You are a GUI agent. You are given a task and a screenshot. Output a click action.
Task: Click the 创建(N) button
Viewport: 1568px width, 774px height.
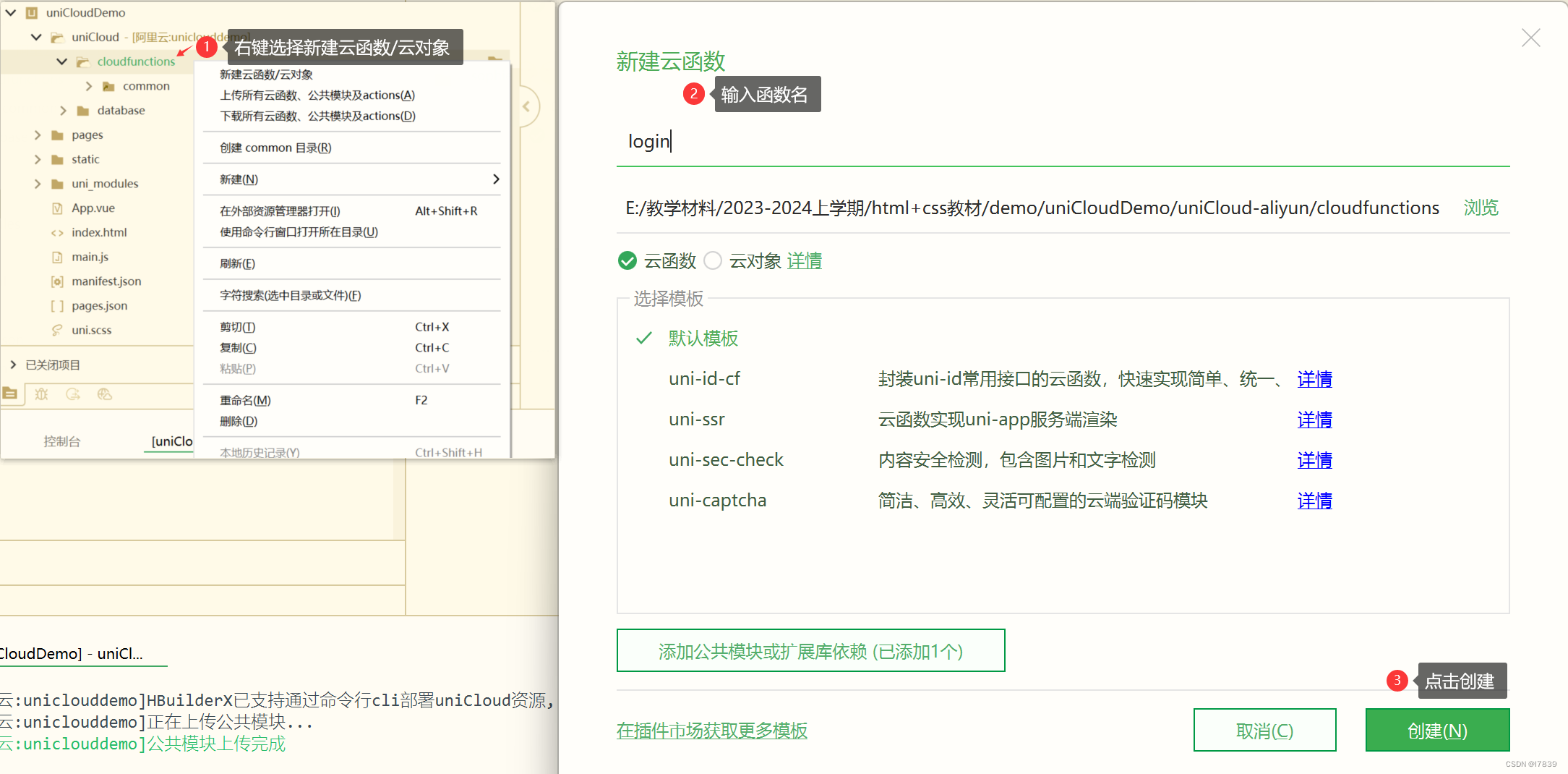[1437, 730]
